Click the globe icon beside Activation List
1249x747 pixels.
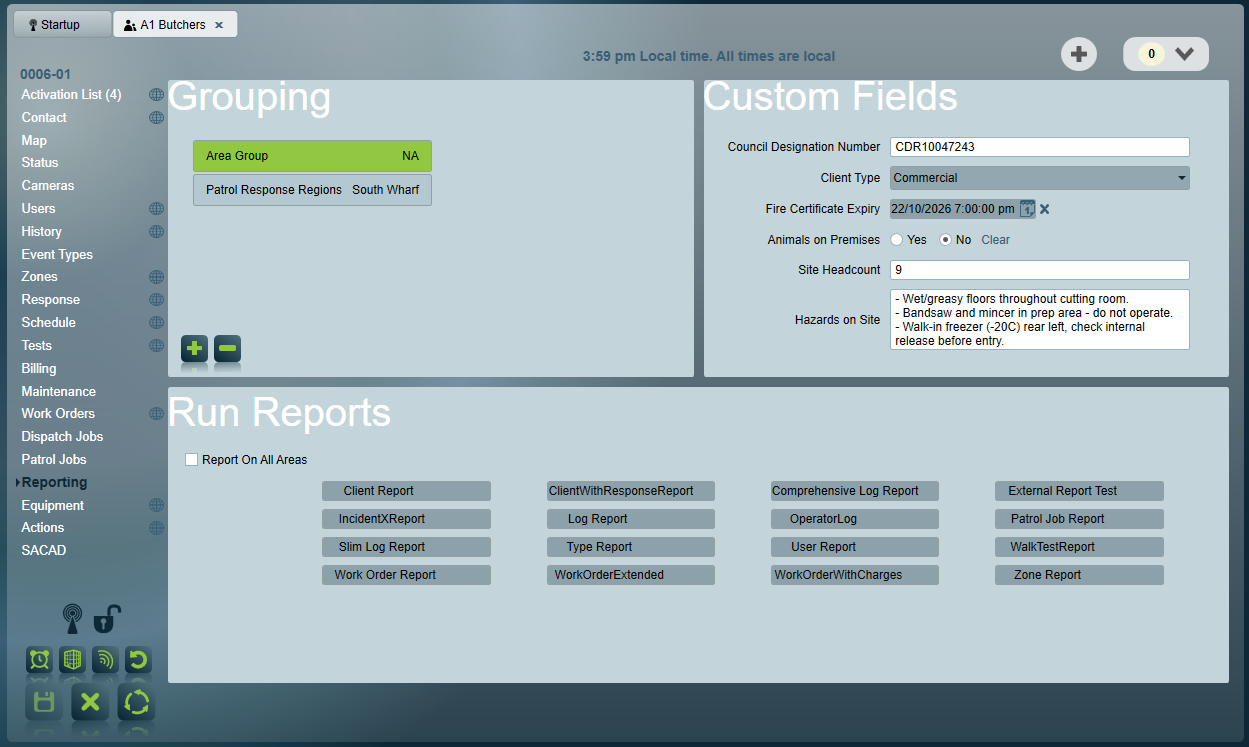156,95
